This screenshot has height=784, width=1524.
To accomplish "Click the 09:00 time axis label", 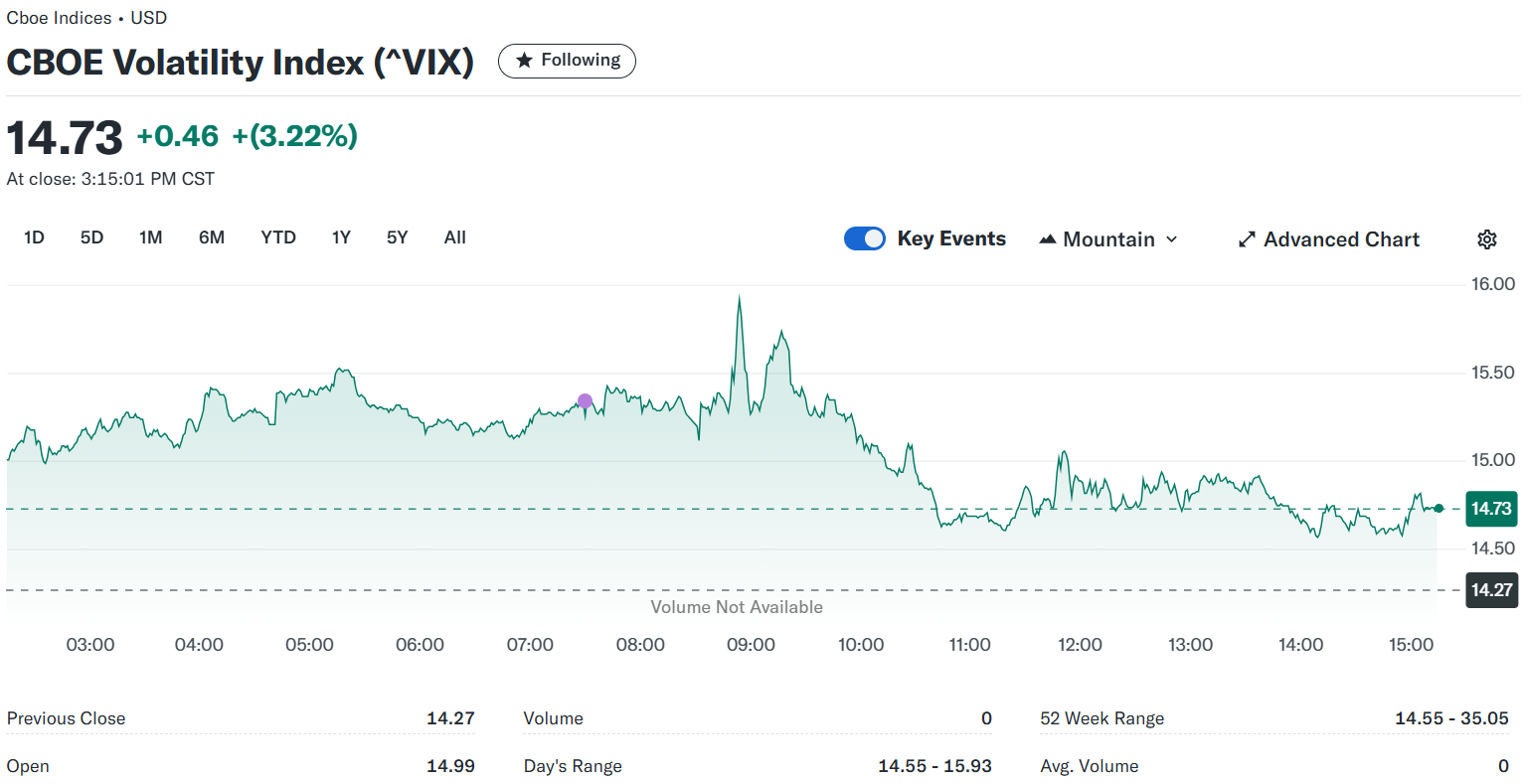I will pyautogui.click(x=751, y=645).
